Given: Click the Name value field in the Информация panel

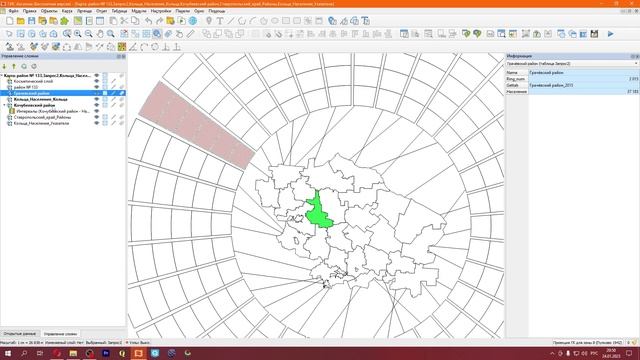Looking at the screenshot, I should click(x=584, y=73).
